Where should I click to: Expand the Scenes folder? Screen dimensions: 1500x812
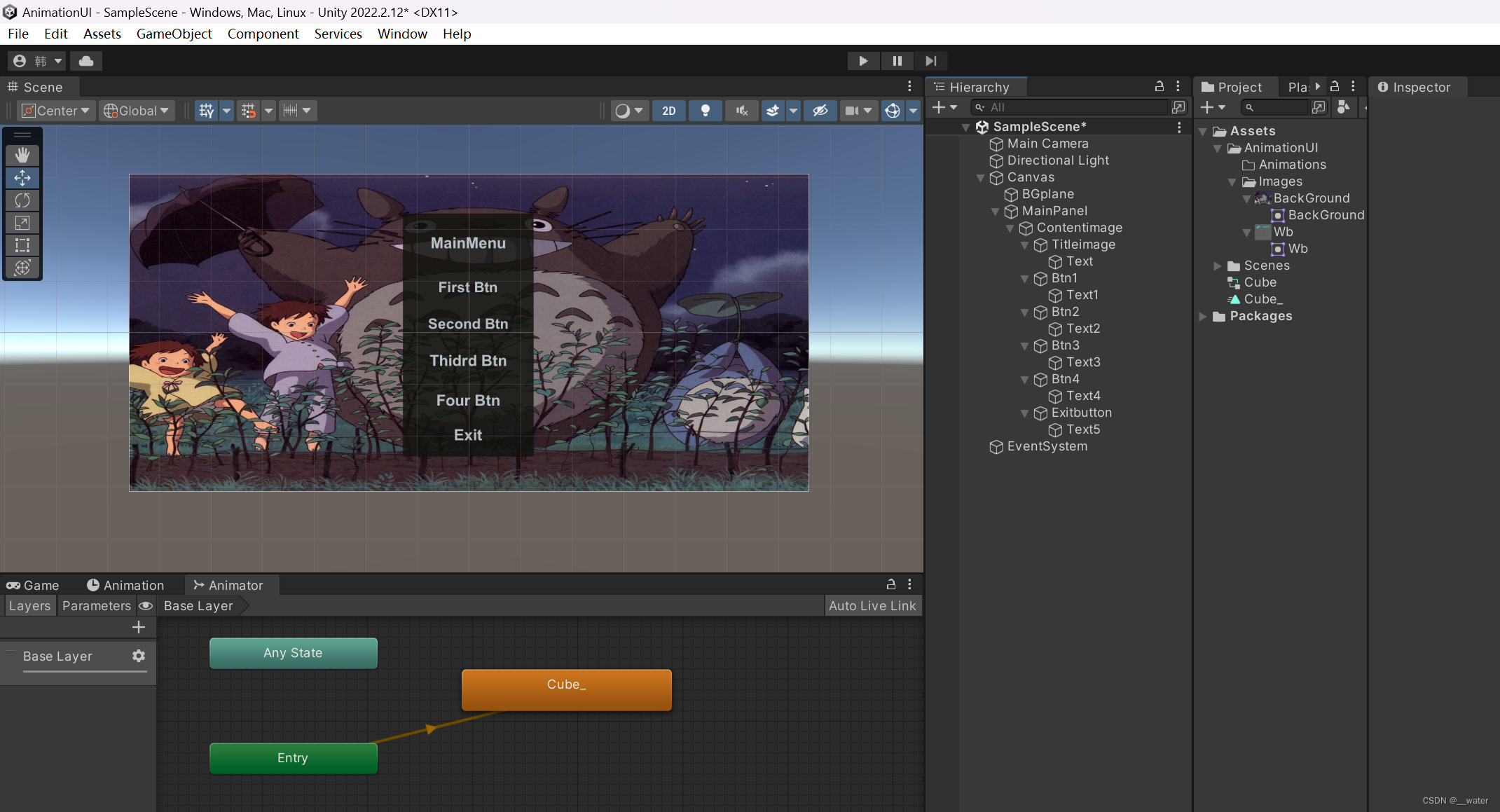[1218, 266]
